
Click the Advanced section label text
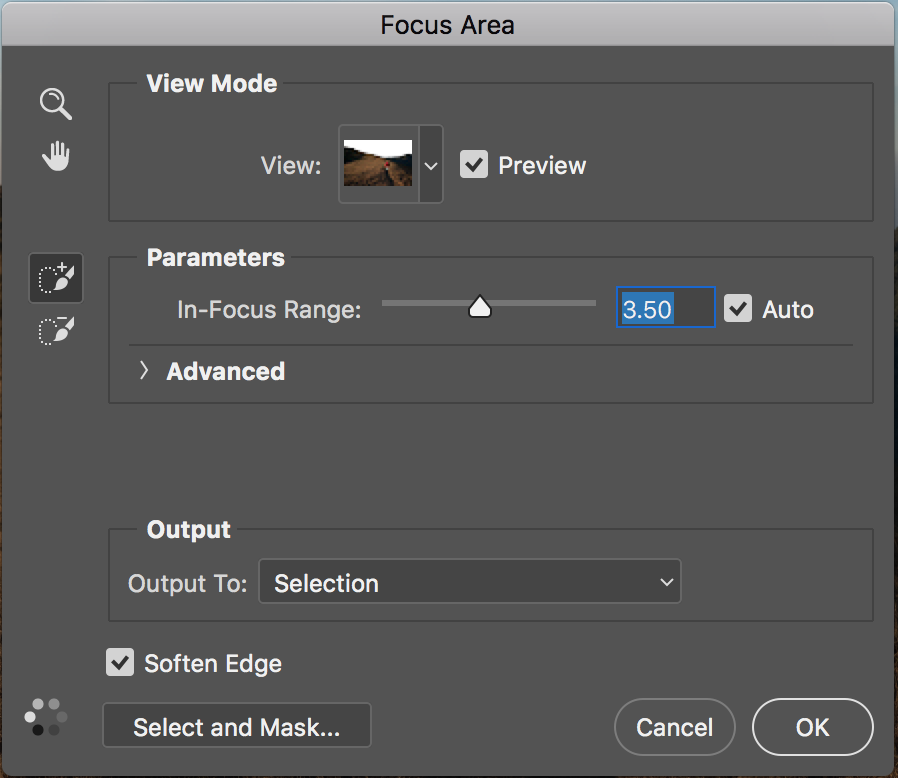pyautogui.click(x=225, y=371)
